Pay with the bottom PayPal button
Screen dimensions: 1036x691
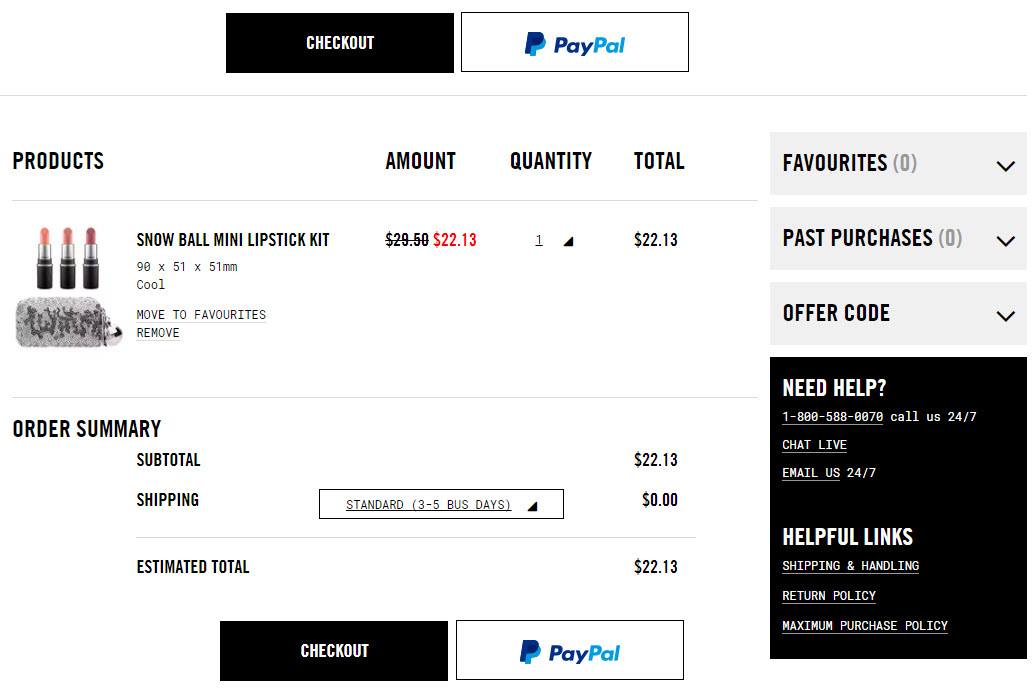[x=570, y=650]
